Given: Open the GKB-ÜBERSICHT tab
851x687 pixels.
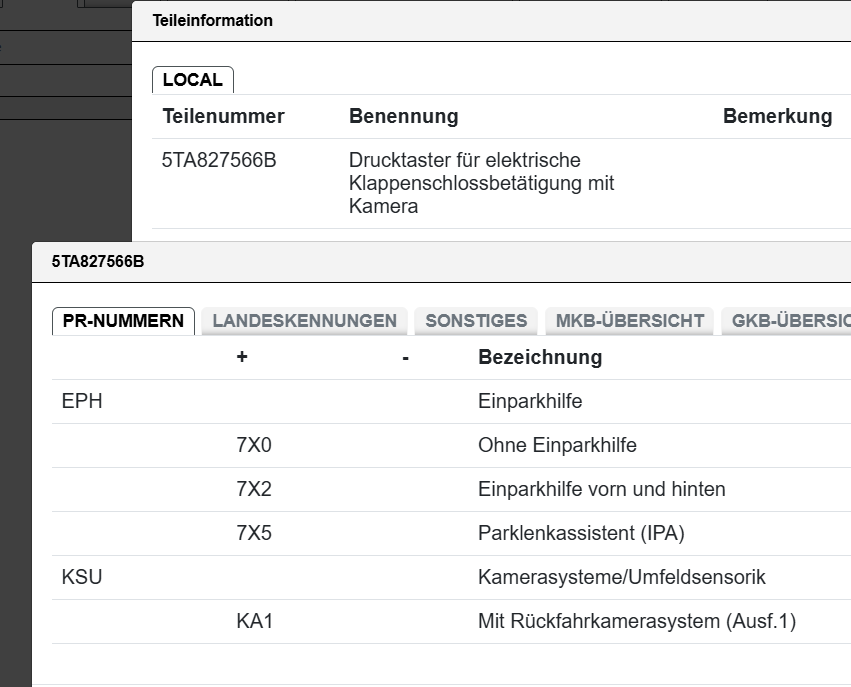Looking at the screenshot, I should (x=786, y=321).
